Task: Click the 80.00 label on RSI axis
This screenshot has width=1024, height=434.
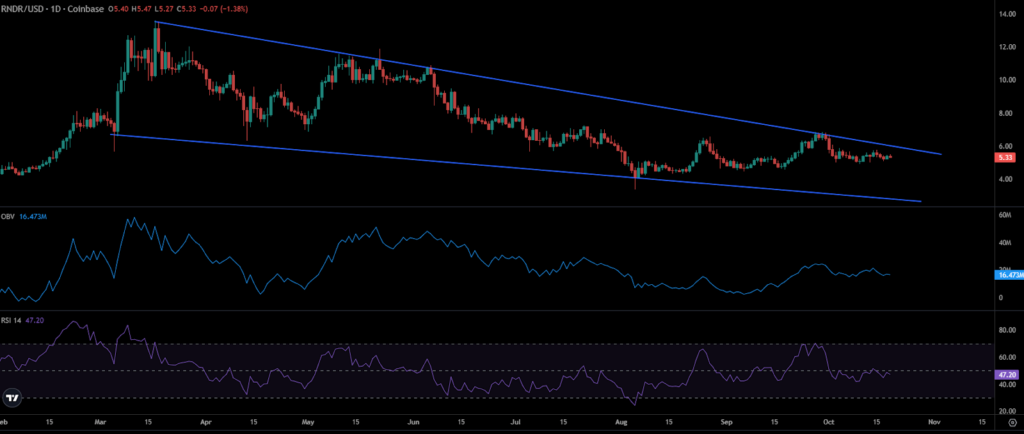Action: pos(1006,331)
